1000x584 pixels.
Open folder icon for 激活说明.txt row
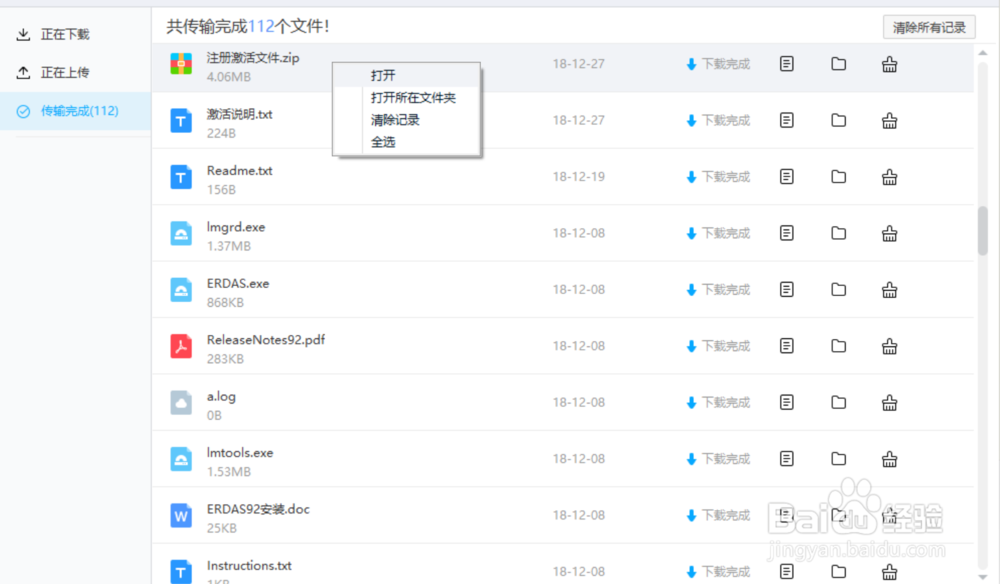click(839, 120)
